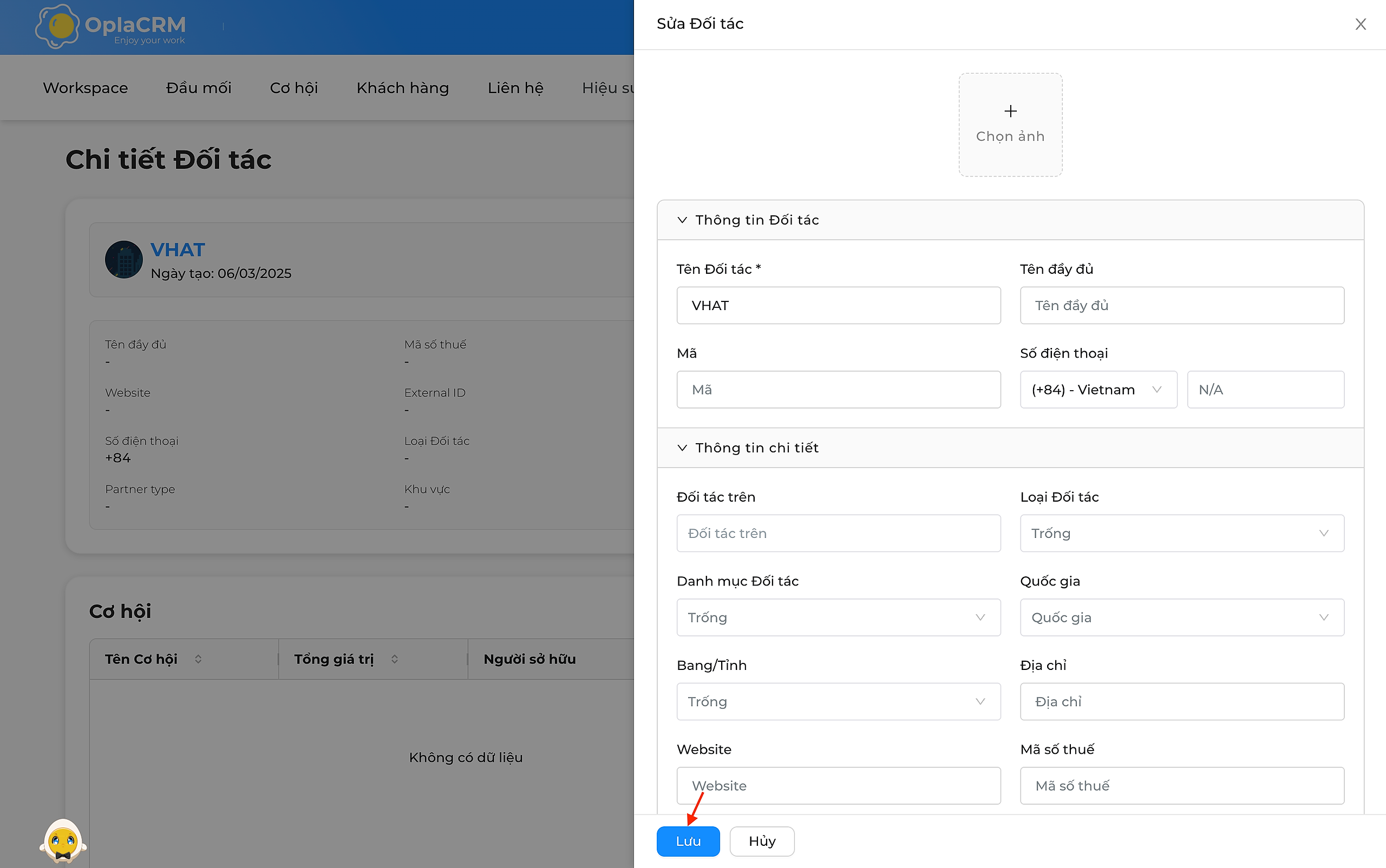The height and width of the screenshot is (868, 1386).
Task: Click the Chi tiết Đối tác heading
Action: pyautogui.click(x=168, y=160)
